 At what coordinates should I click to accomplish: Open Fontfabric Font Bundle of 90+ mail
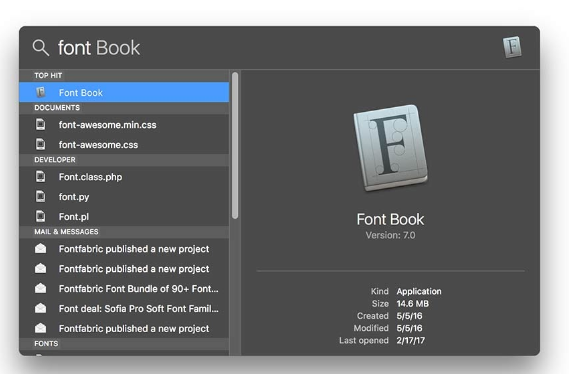click(124, 289)
